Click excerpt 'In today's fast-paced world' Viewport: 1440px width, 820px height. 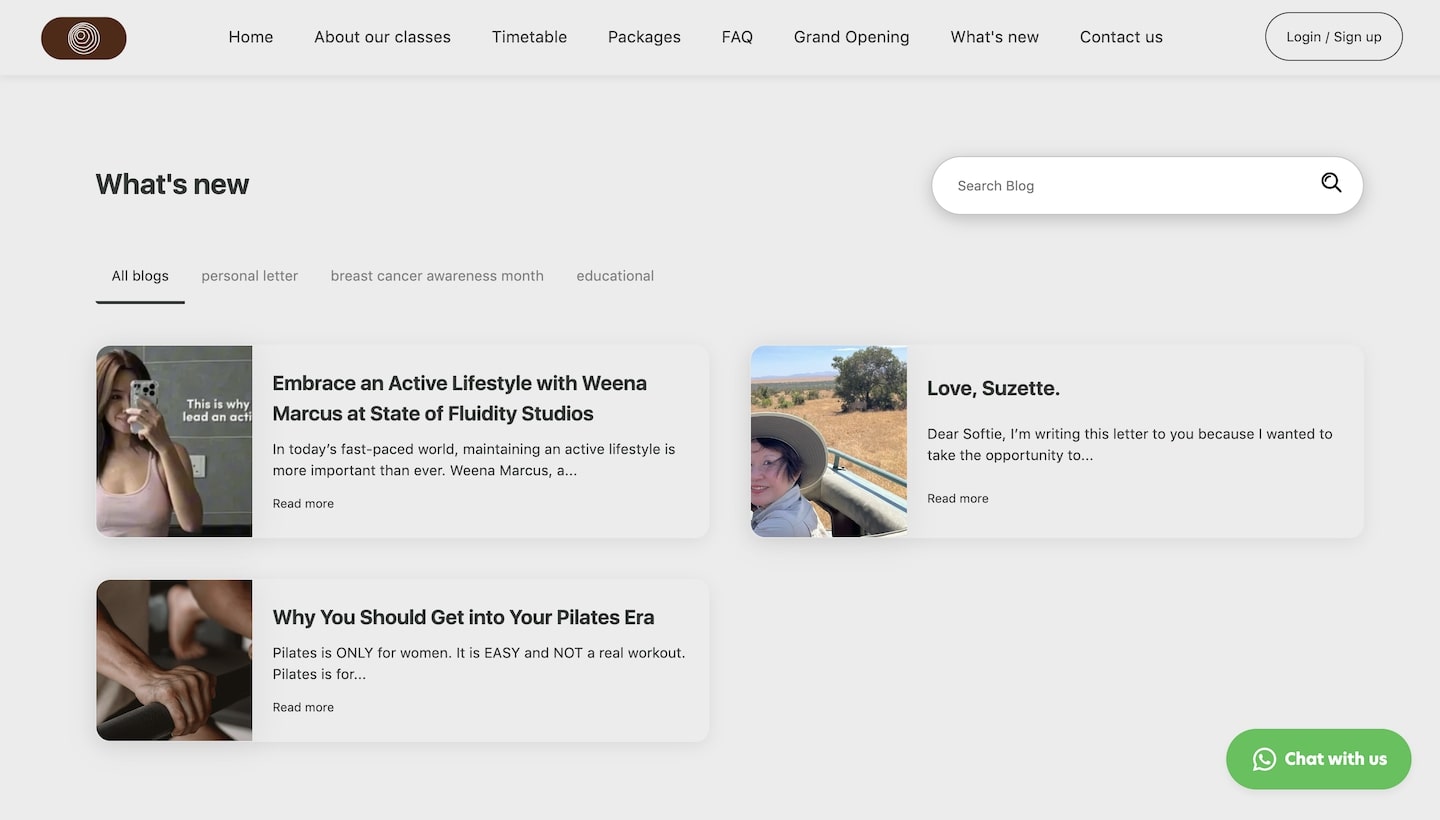[474, 459]
